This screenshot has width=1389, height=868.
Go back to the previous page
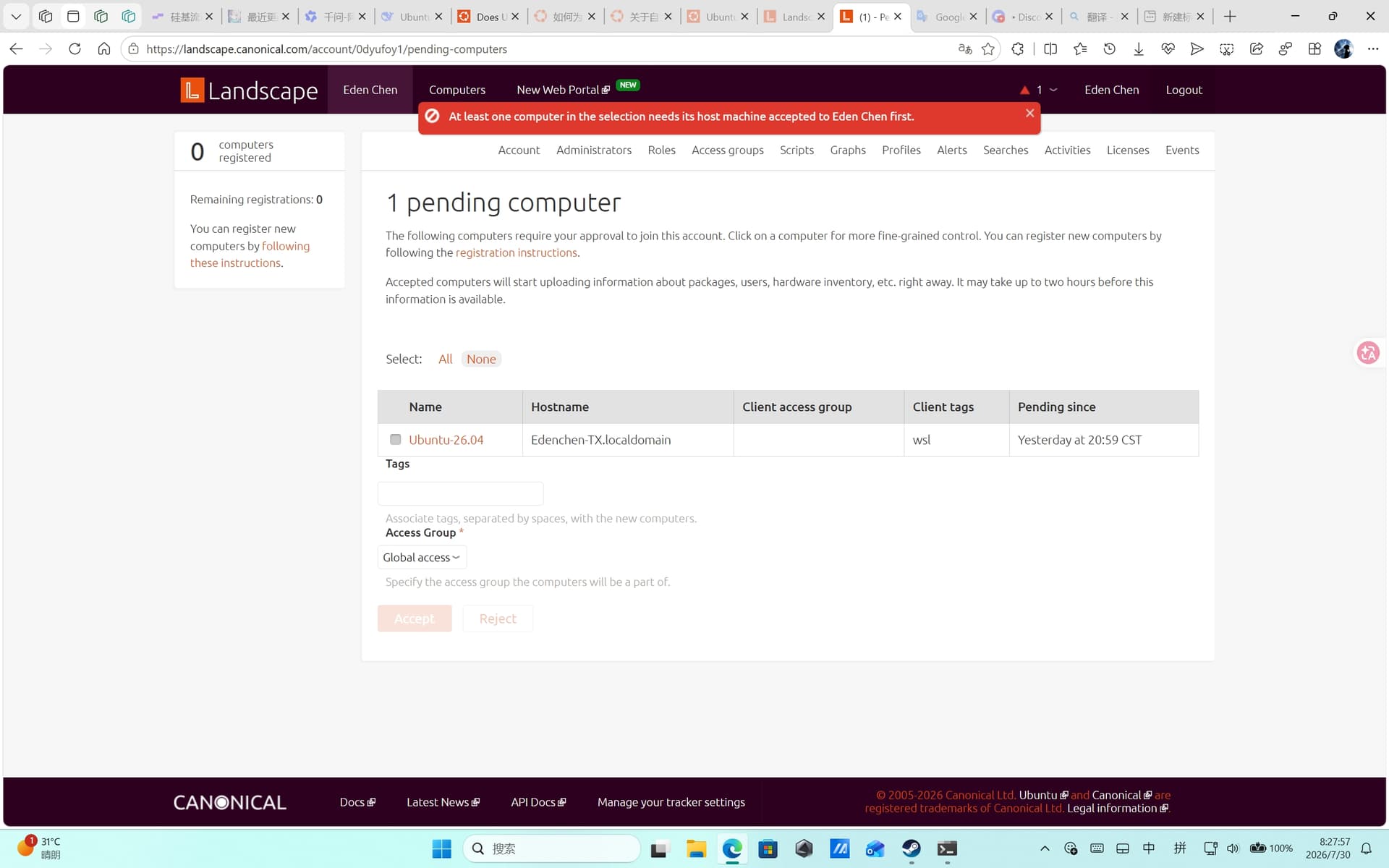(16, 49)
